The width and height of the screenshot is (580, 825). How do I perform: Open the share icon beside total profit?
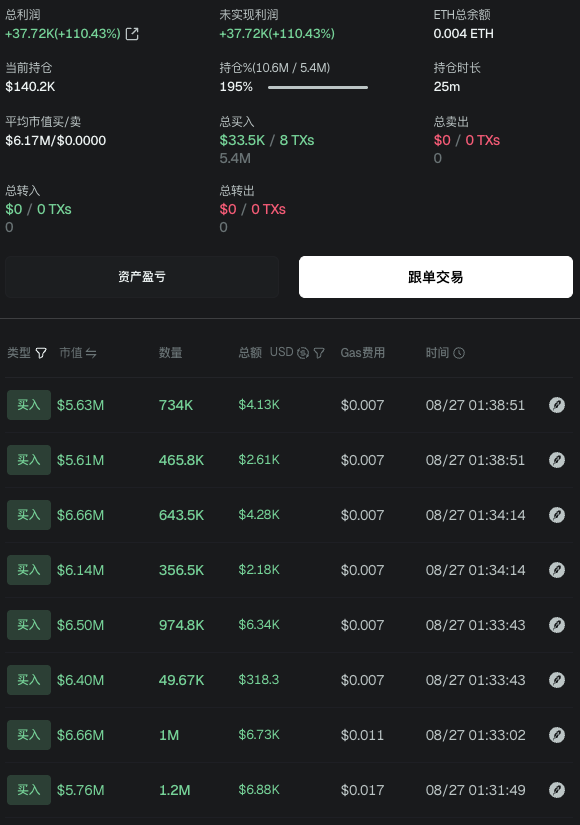[x=132, y=34]
